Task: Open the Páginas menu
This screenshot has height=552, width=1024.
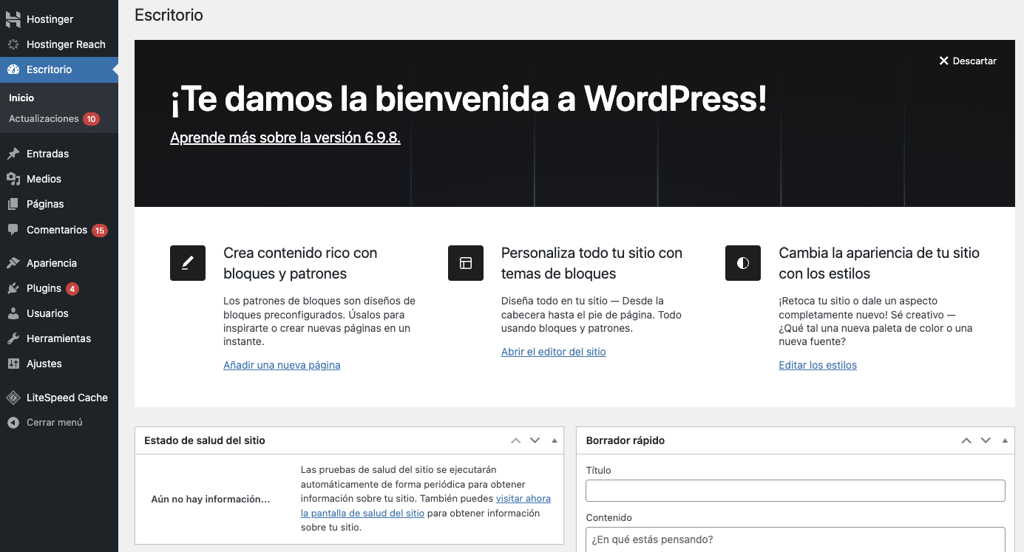Action: 59,204
